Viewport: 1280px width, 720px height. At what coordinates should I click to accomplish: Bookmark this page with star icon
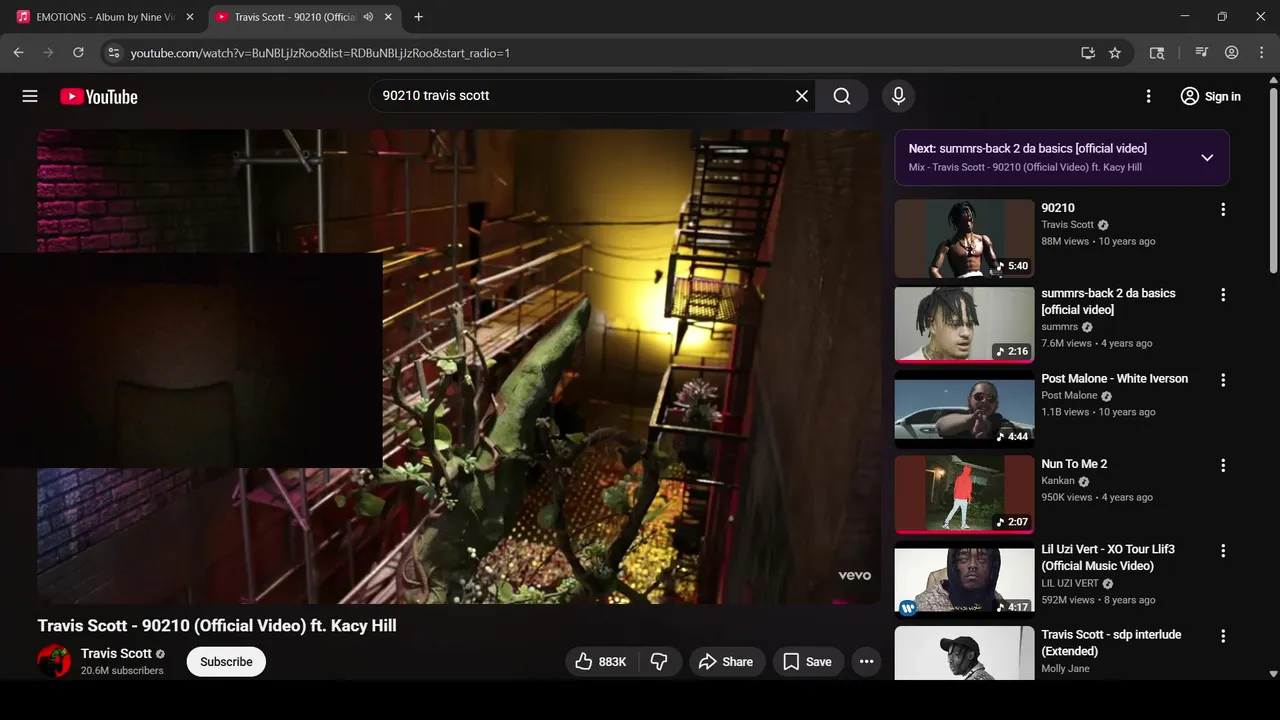(x=1115, y=53)
